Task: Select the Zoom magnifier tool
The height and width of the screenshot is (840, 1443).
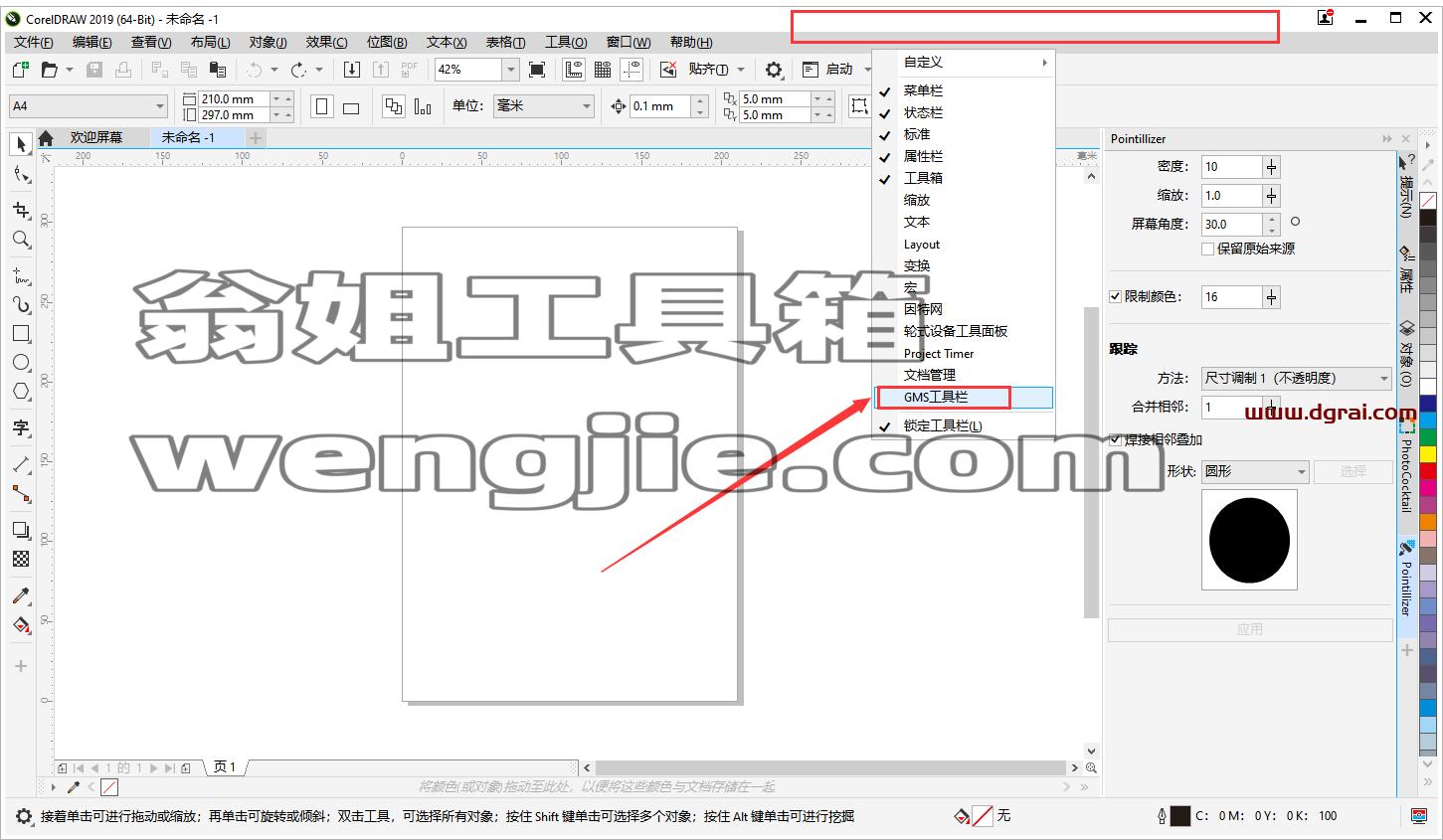Action: pyautogui.click(x=21, y=239)
